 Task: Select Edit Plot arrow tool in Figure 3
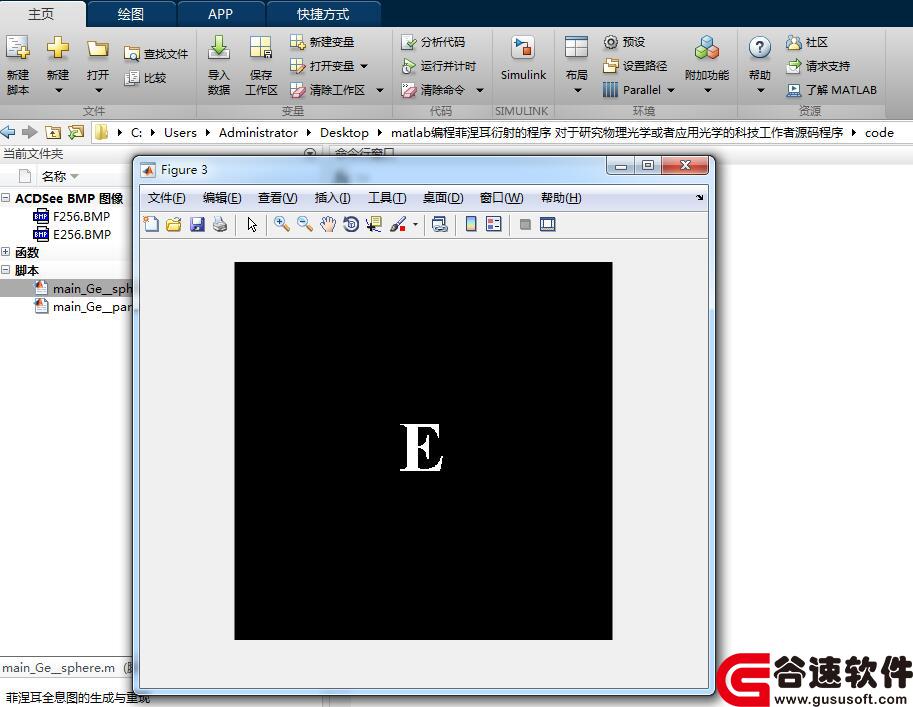click(252, 224)
